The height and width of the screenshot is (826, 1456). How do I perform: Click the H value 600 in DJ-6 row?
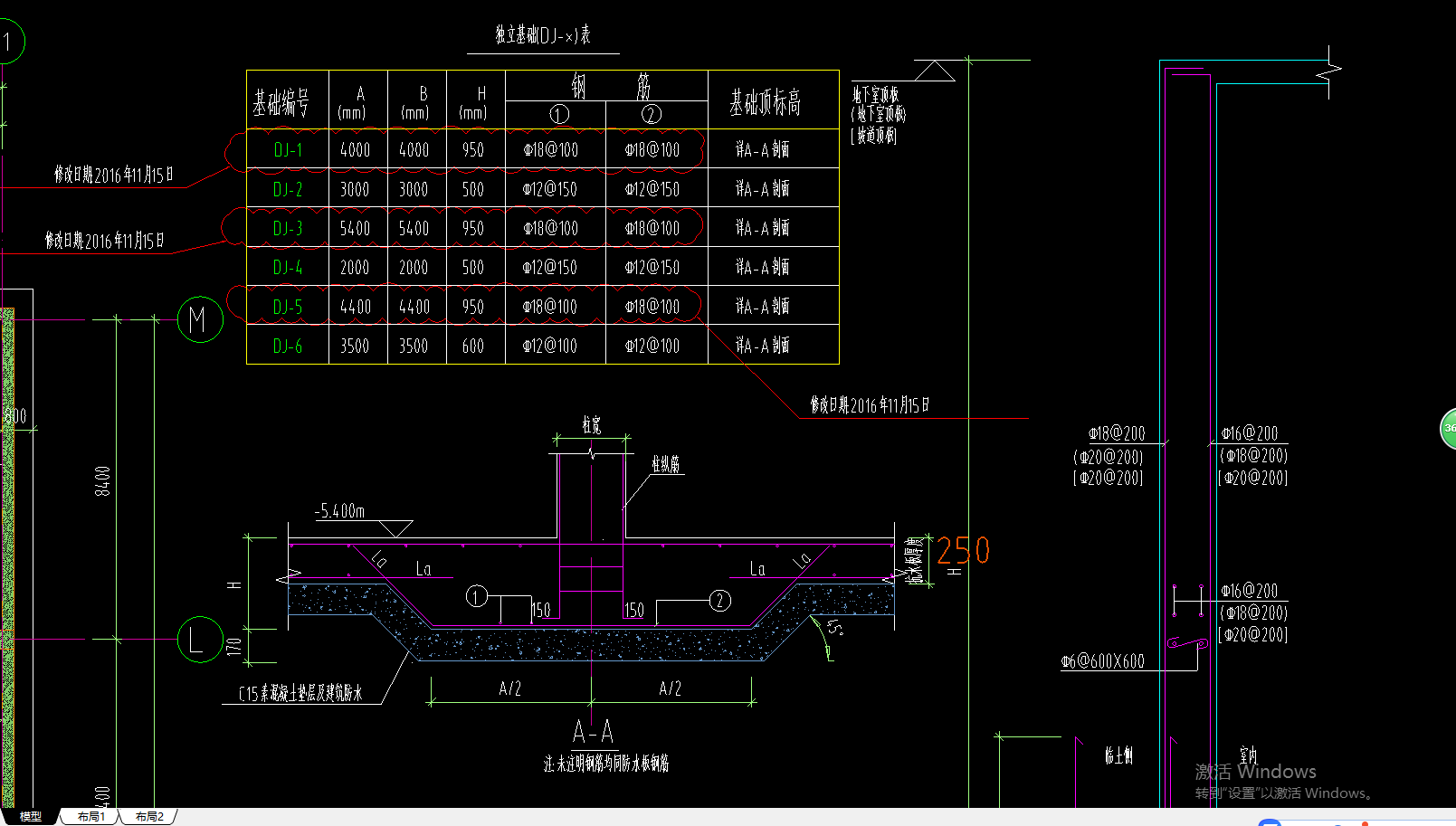tap(473, 346)
